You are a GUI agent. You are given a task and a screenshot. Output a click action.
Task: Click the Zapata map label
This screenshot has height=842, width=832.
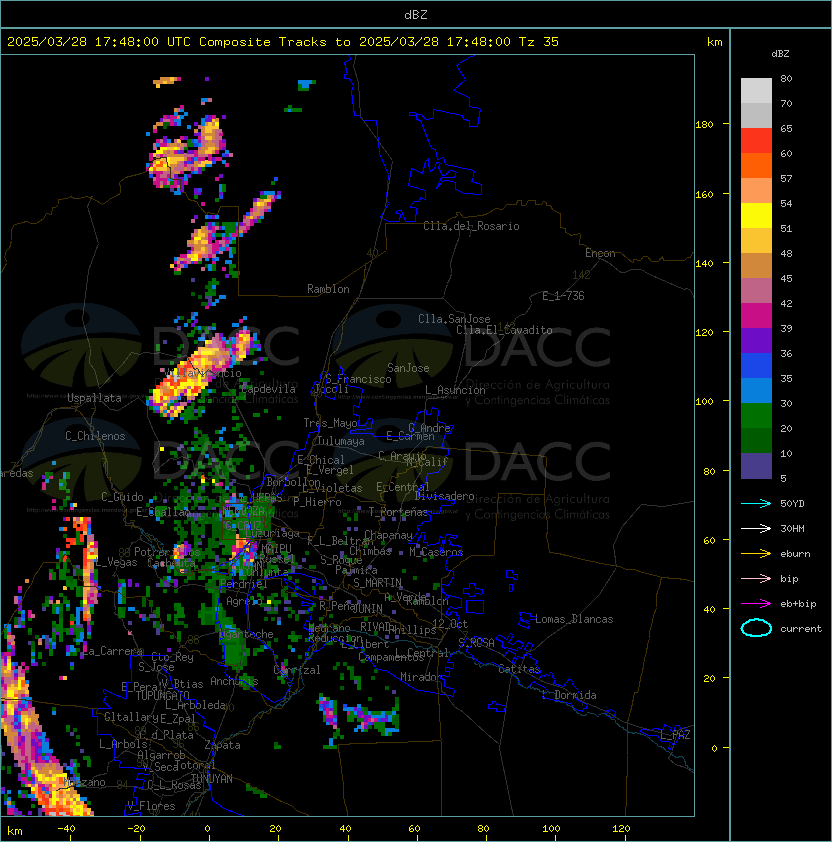coord(222,745)
